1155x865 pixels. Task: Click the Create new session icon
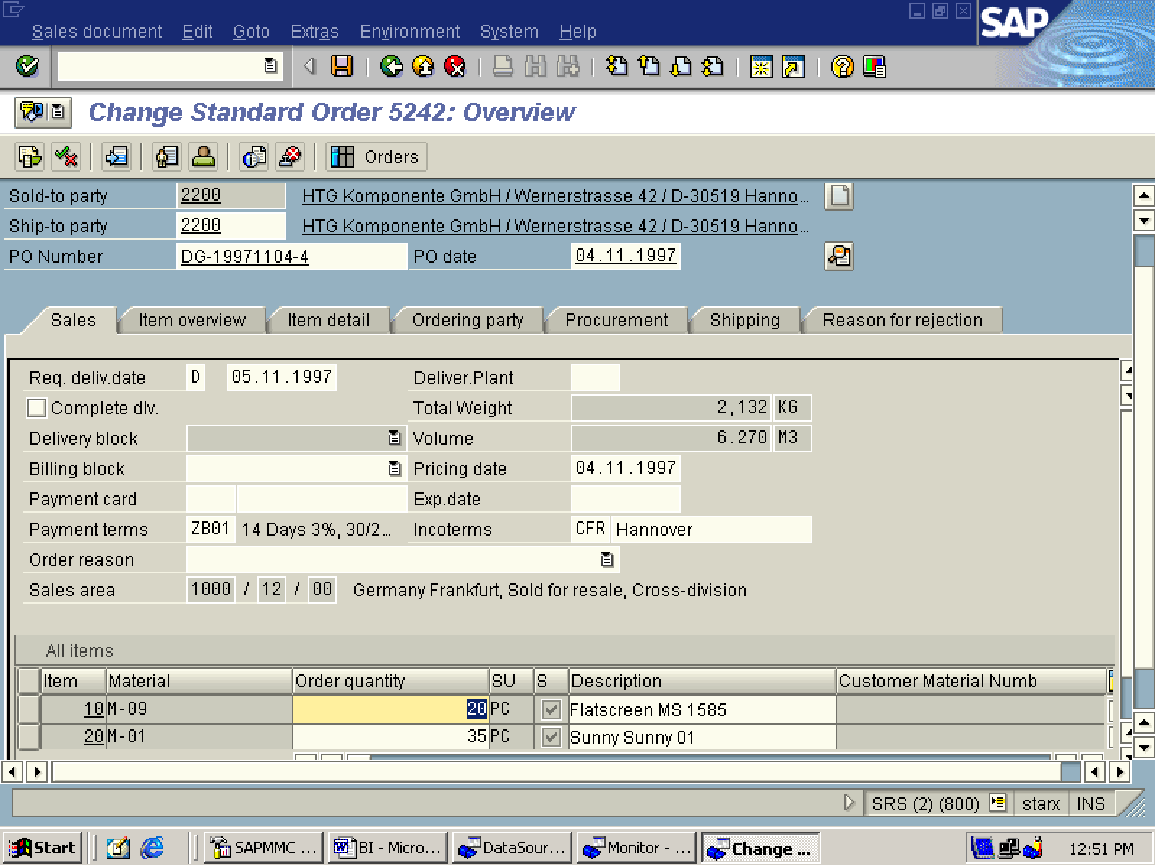761,66
